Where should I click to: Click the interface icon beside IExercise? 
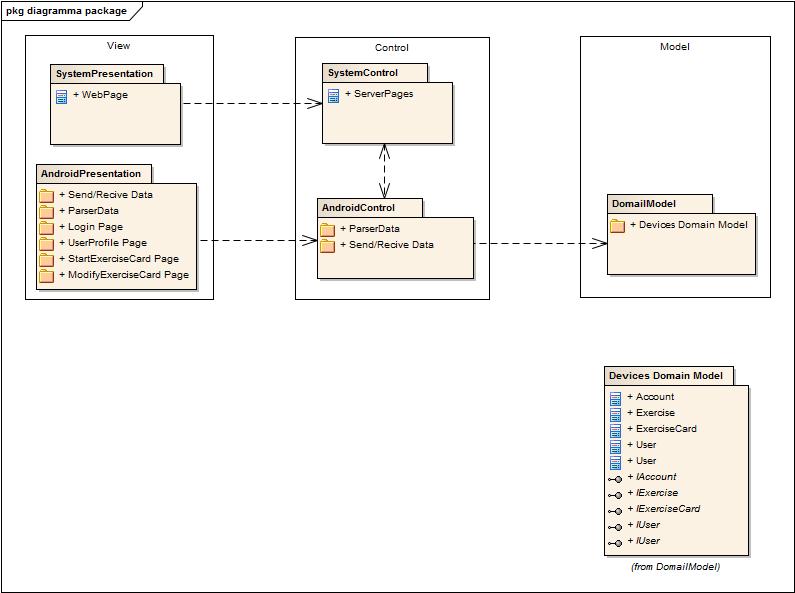pos(615,495)
